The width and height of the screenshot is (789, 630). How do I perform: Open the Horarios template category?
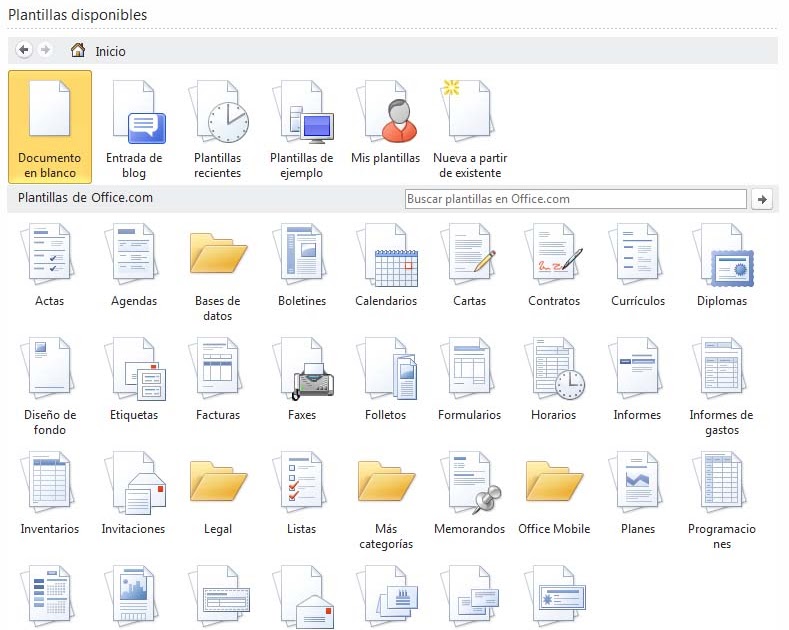pyautogui.click(x=554, y=378)
